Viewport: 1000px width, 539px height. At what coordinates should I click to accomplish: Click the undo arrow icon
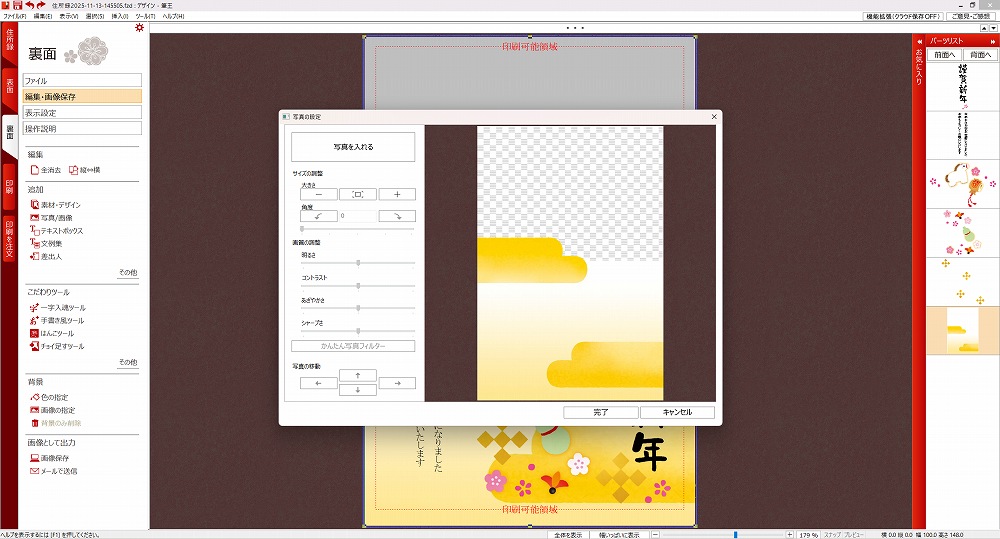pos(30,6)
